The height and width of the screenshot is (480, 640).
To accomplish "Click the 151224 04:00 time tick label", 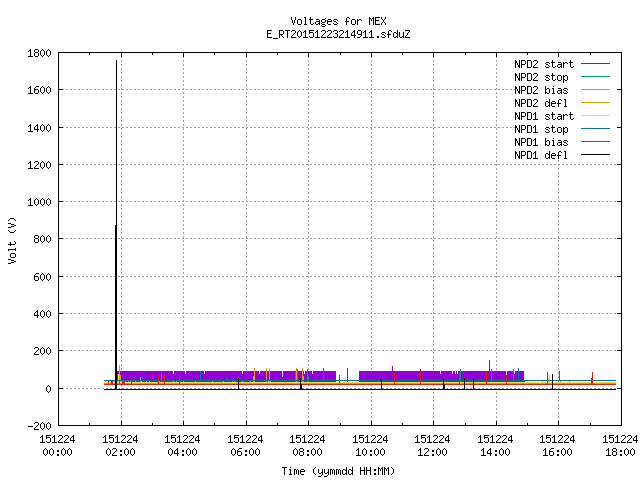I will (x=182, y=446).
